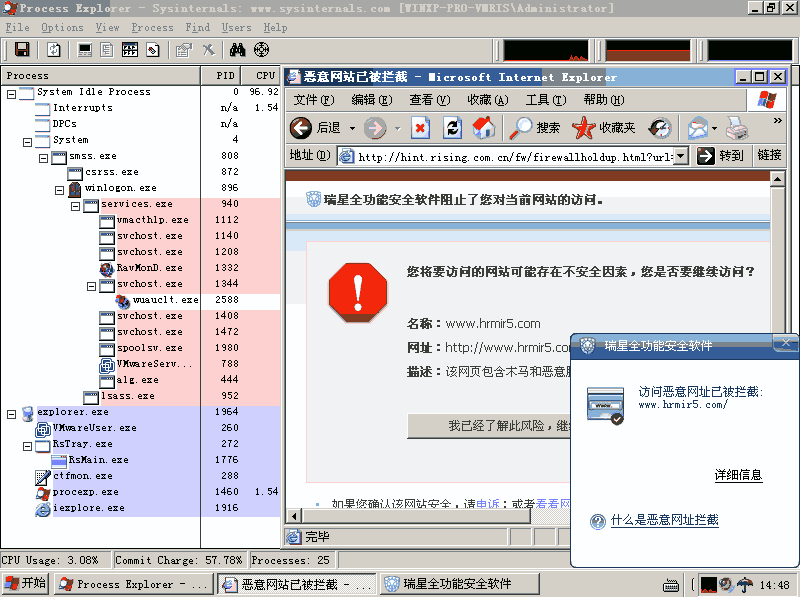Open IE Favorites (收藏夹) star button
The width and height of the screenshot is (800, 597).
(604, 128)
